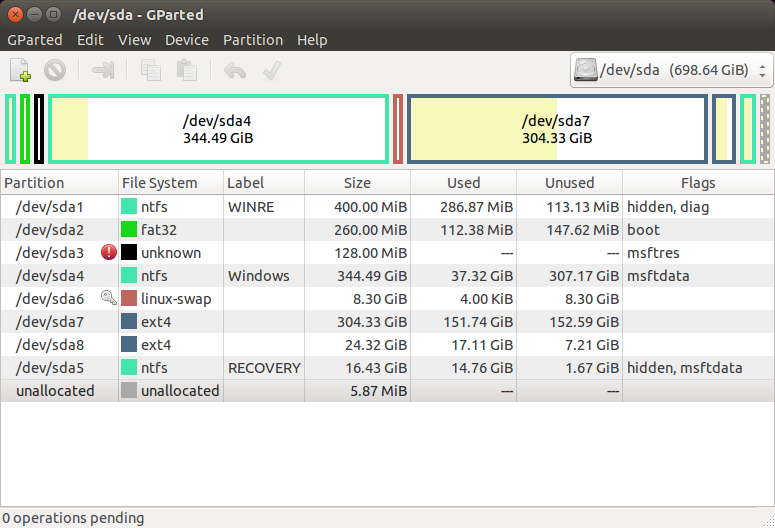
Task: Click the ntfs color swatch for /dev/sda1
Action: (129, 206)
